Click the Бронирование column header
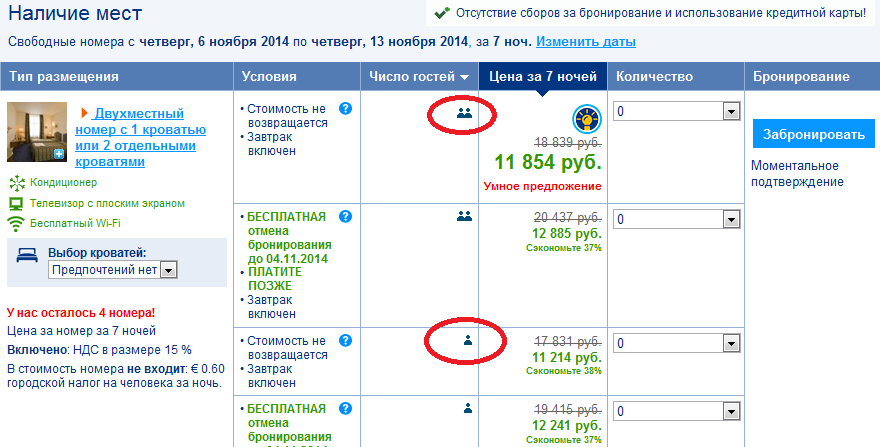880x447 pixels. [812, 76]
